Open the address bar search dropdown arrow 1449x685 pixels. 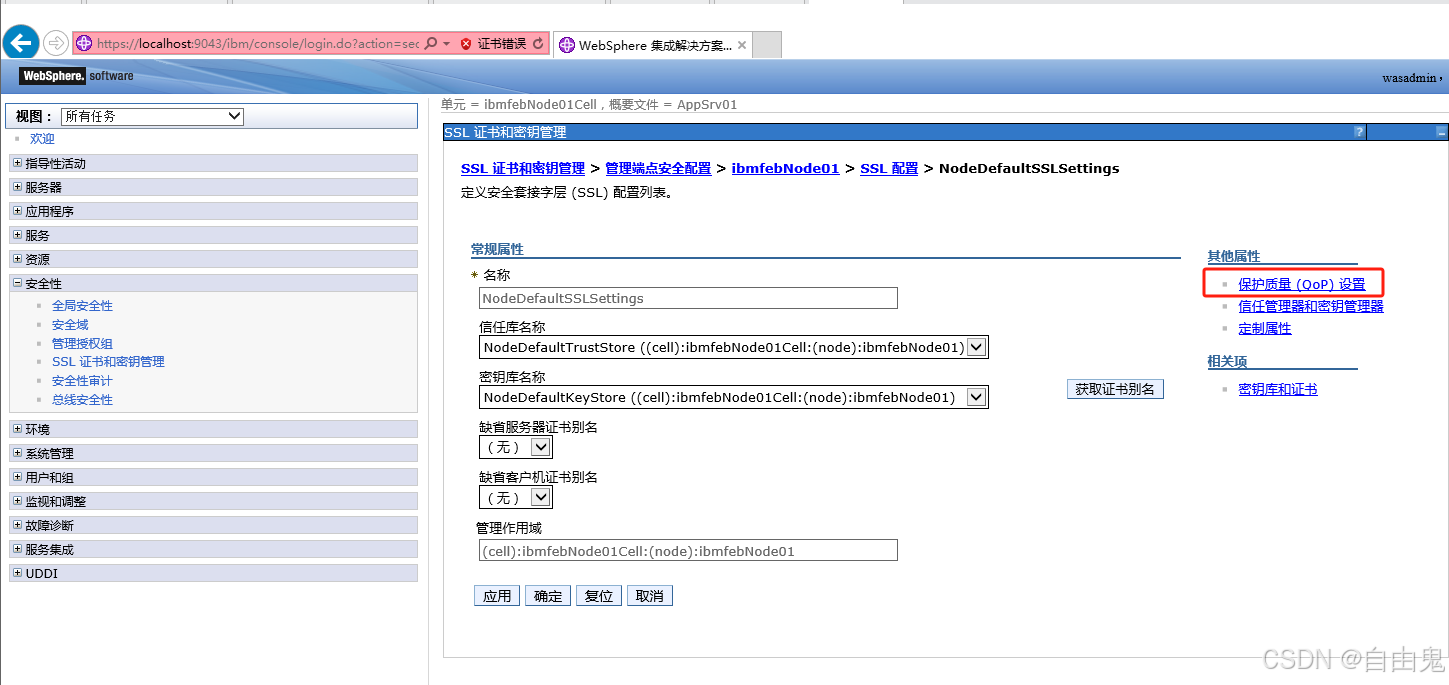point(446,44)
